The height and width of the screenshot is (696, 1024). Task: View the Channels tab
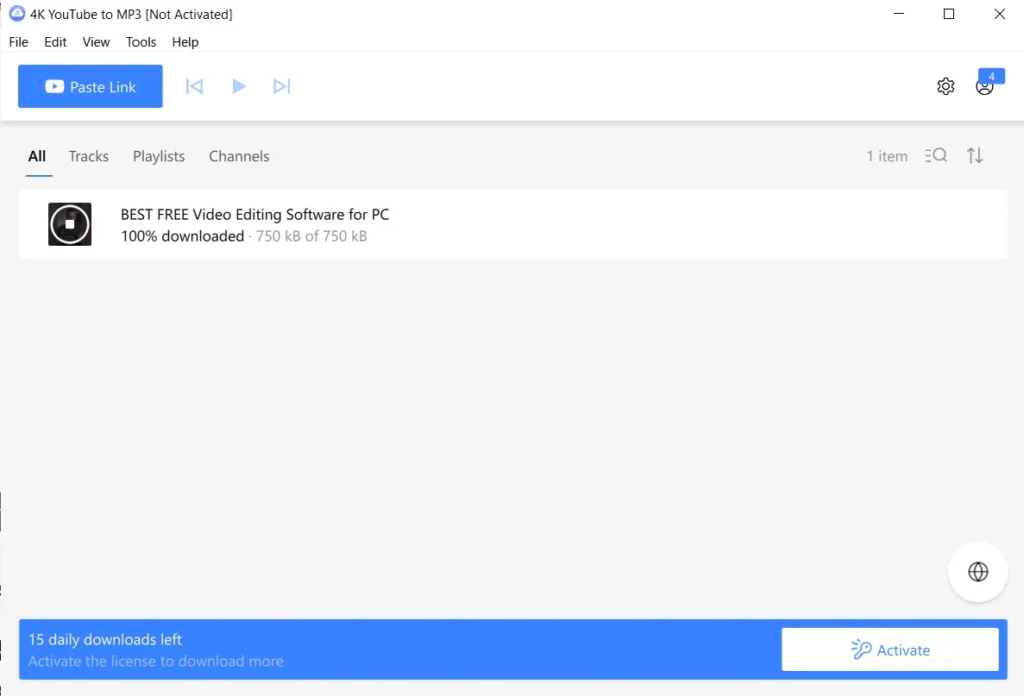(x=239, y=156)
